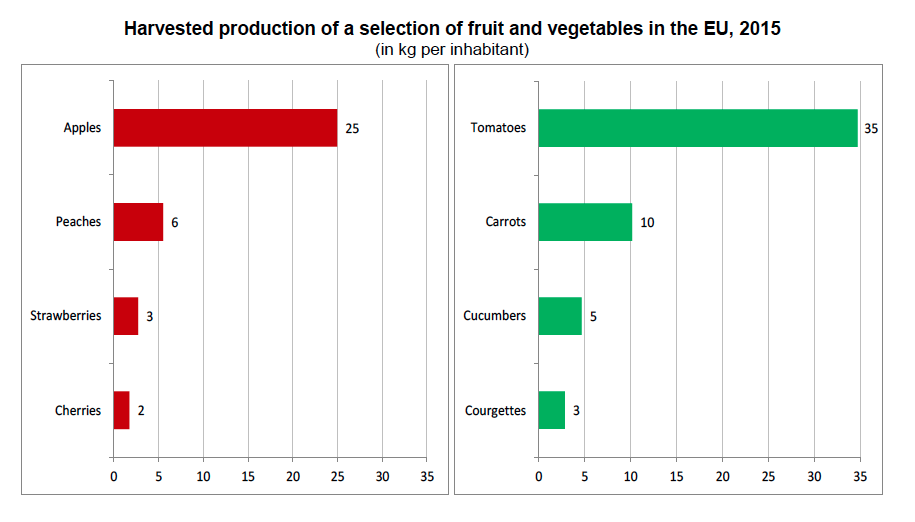The image size is (915, 522).
Task: Click the Cucumbers category label
Action: point(495,316)
